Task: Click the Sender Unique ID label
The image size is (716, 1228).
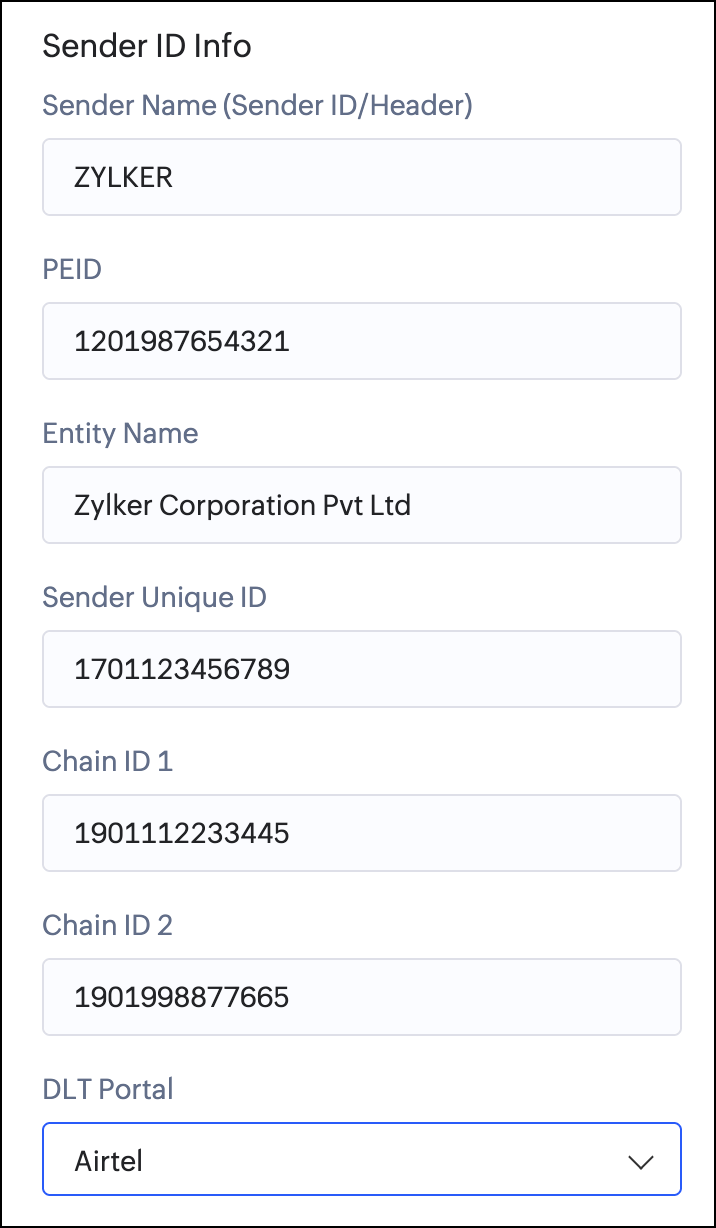Action: 154,597
